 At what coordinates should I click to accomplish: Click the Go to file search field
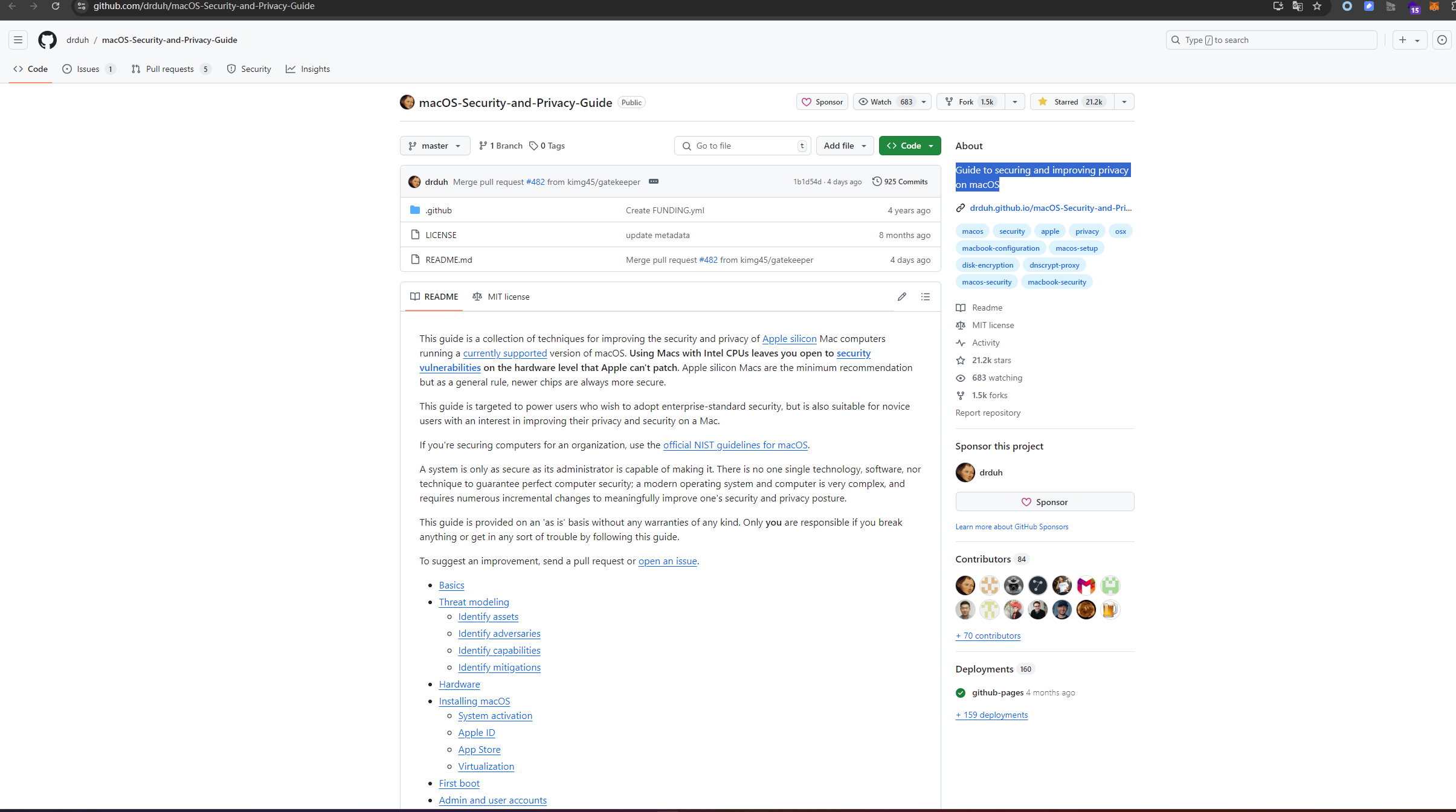pos(742,146)
